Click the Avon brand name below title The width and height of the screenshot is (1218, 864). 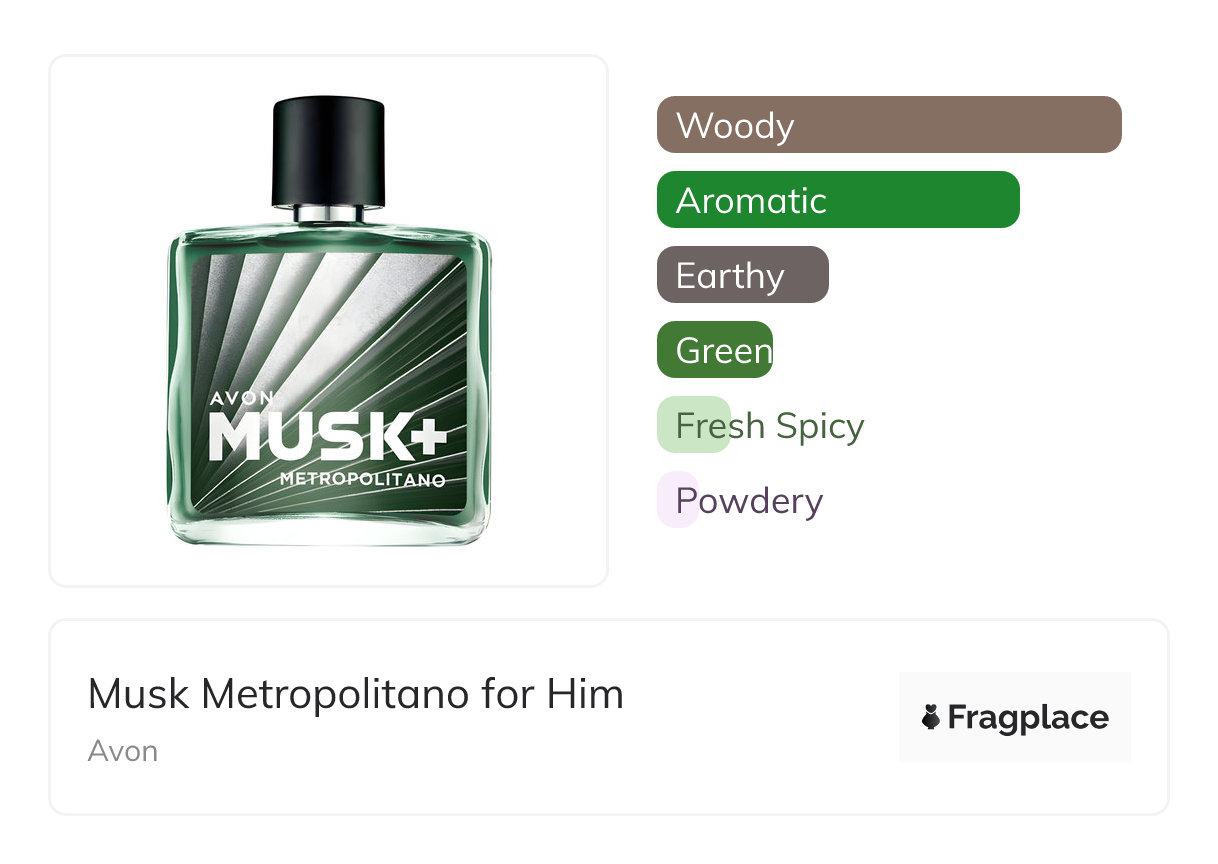123,751
